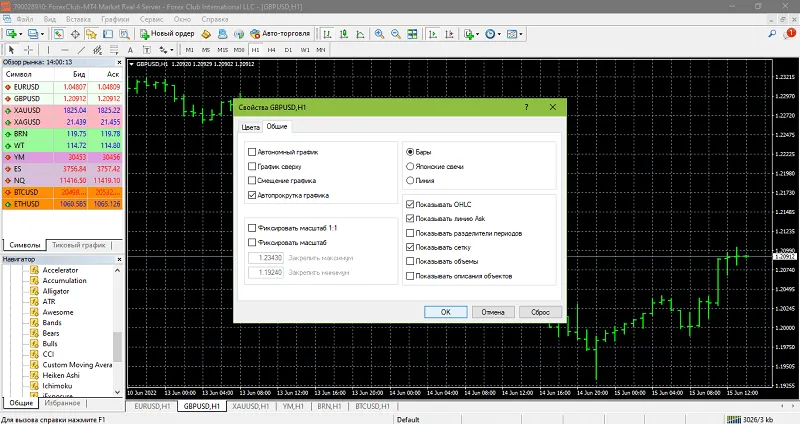Enable the Фиксировать масштаб 1:1 checkbox
This screenshot has width=800, height=424.
pyautogui.click(x=252, y=228)
